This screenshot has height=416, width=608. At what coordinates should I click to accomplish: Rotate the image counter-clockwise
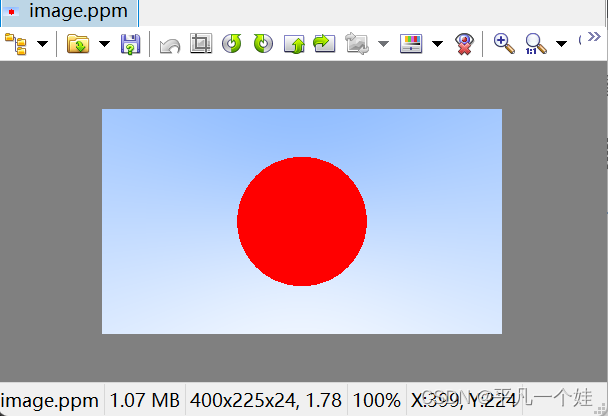[232, 43]
